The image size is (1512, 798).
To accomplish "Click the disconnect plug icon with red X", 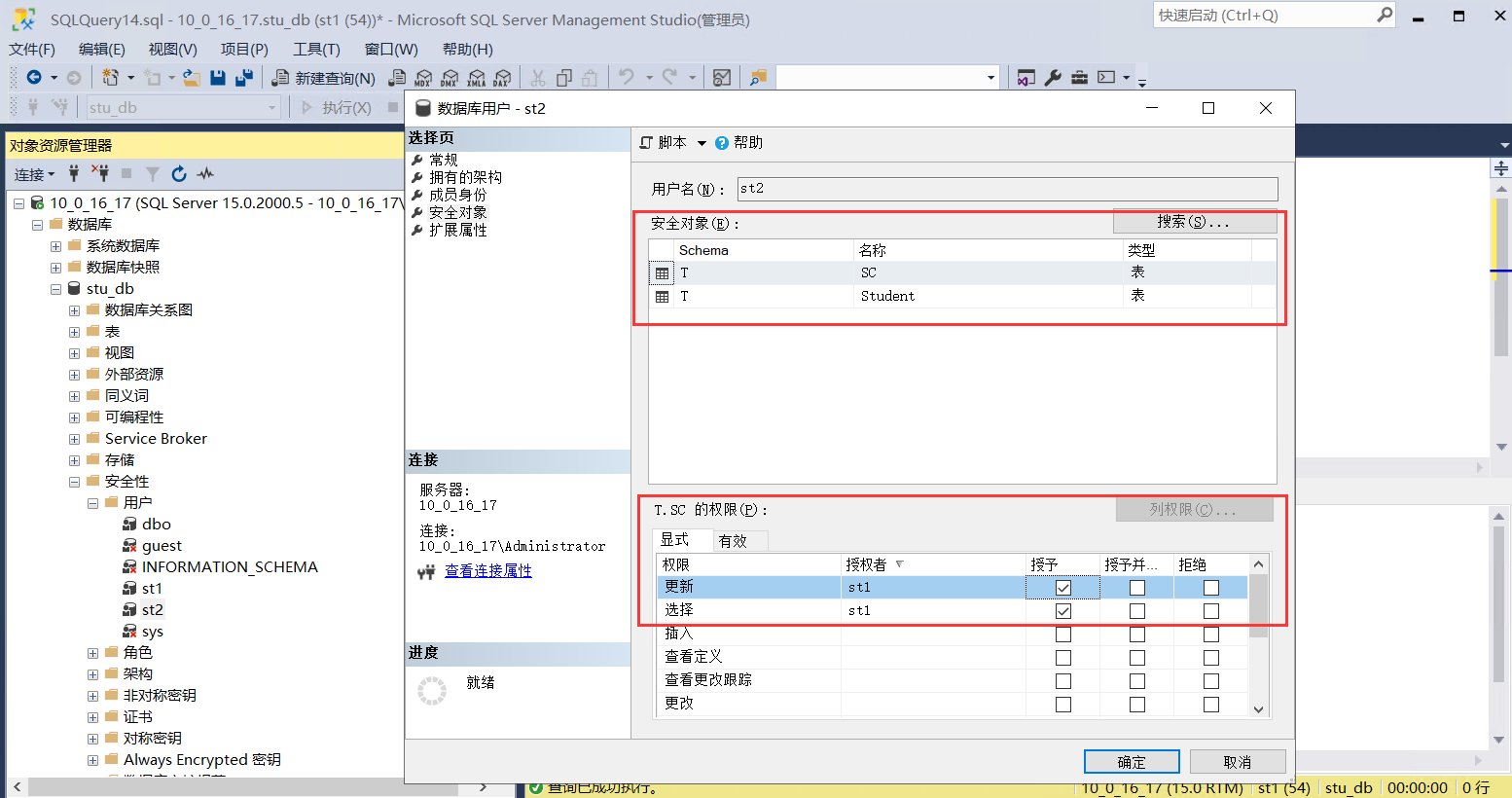I will [x=99, y=173].
